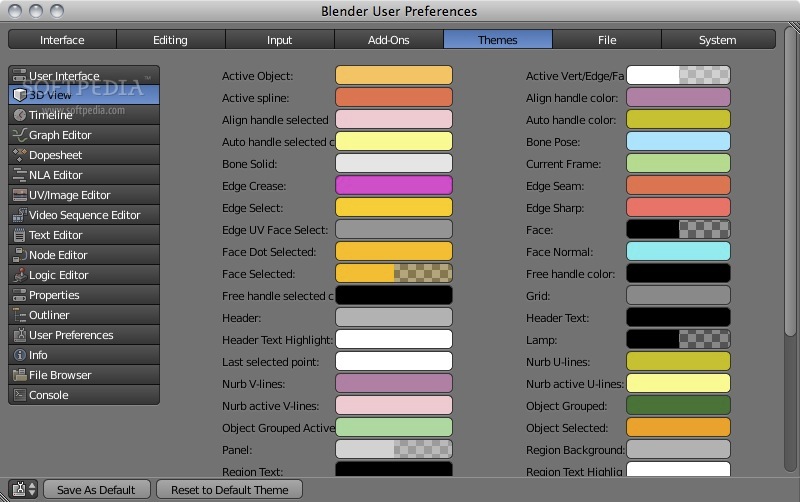Edit the Header Text Highlight swatch
800x502 pixels.
pyautogui.click(x=394, y=339)
